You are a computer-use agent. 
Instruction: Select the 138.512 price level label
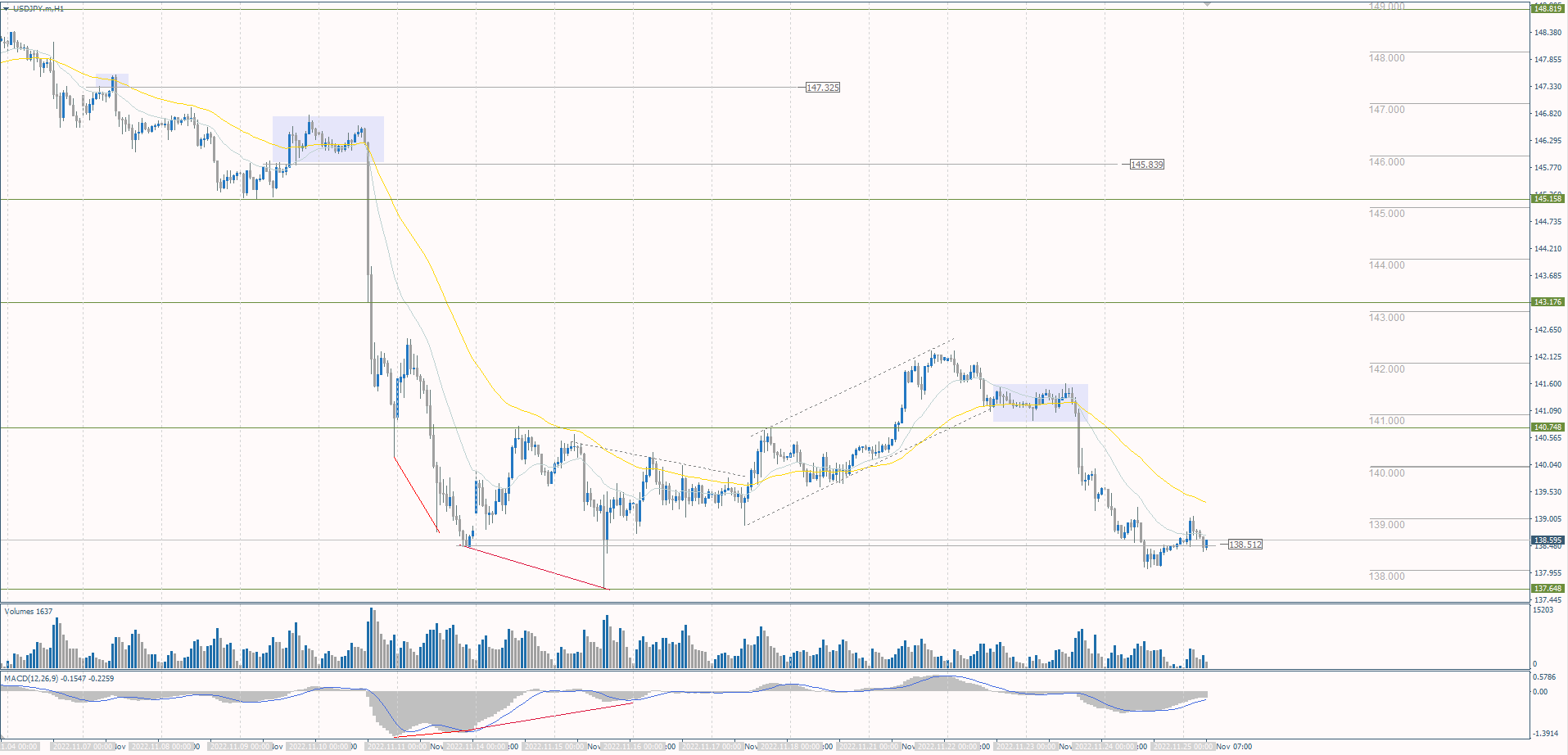(1245, 545)
